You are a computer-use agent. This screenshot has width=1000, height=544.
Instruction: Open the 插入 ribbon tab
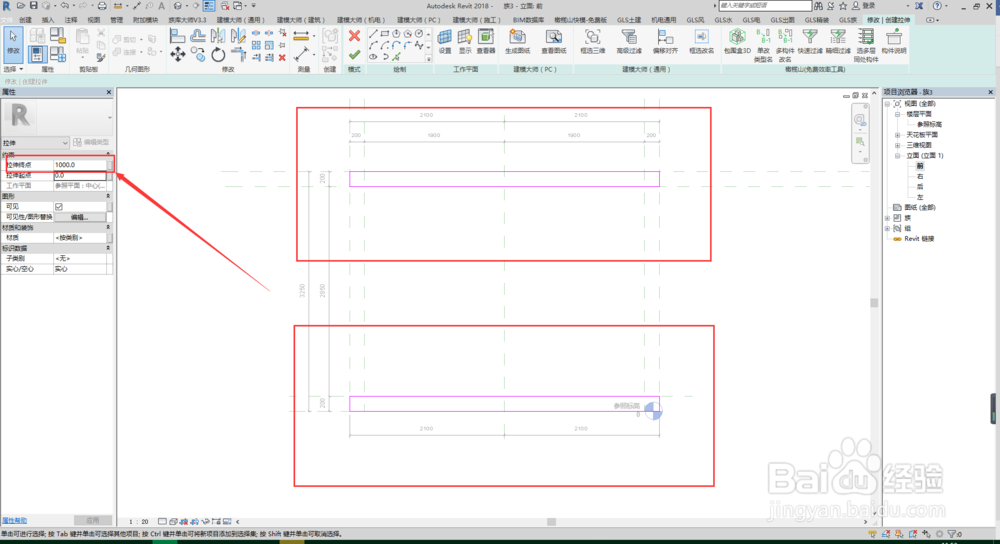[48, 20]
